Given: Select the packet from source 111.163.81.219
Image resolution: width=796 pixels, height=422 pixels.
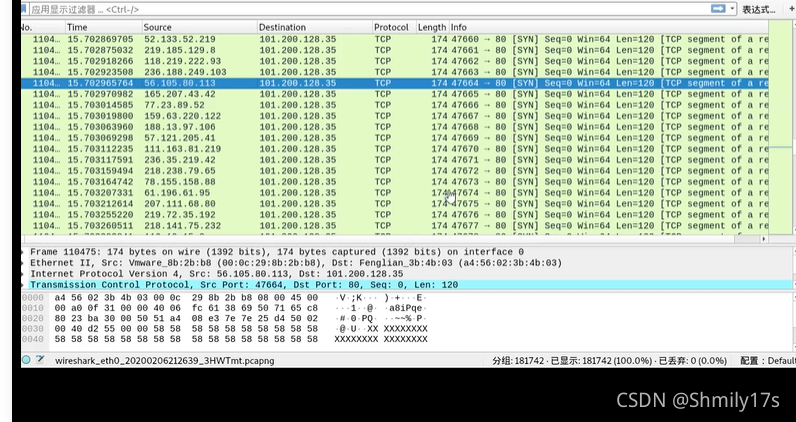Looking at the screenshot, I should 394,149.
